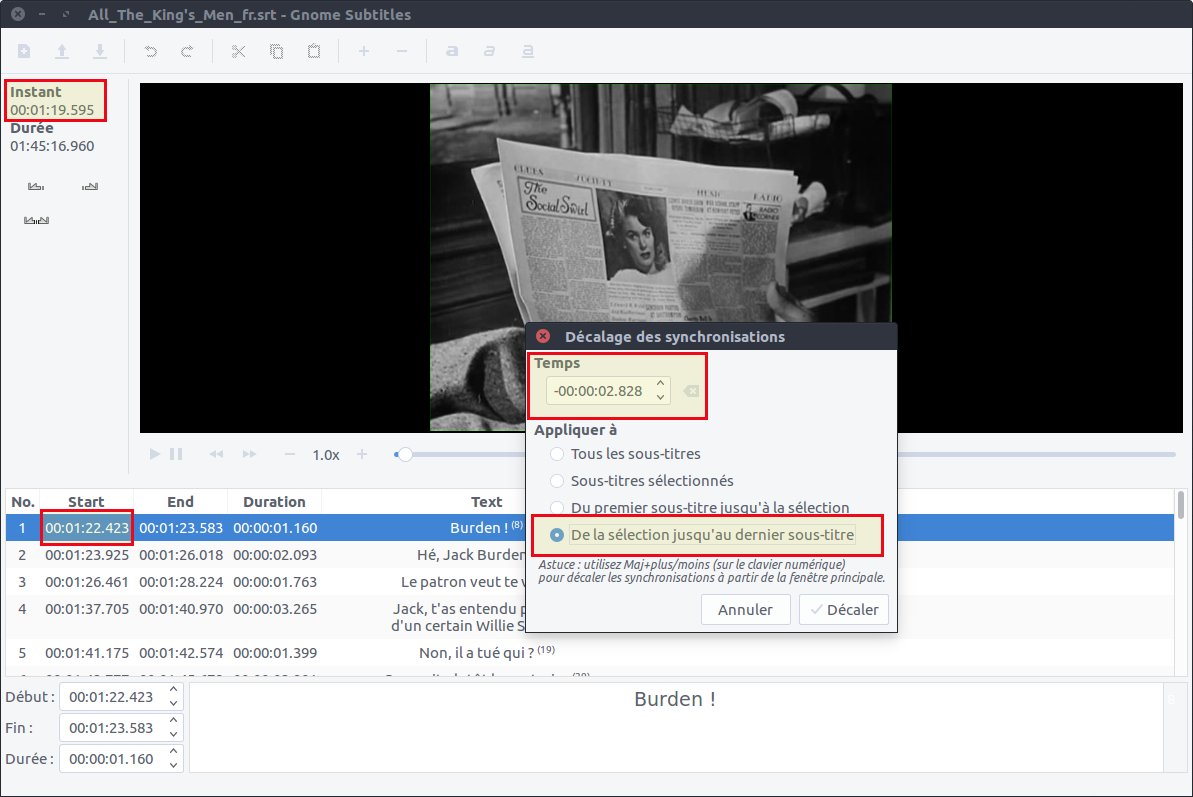This screenshot has width=1193, height=797.
Task: Copy selected subtitle via toolbar icon
Action: (x=276, y=51)
